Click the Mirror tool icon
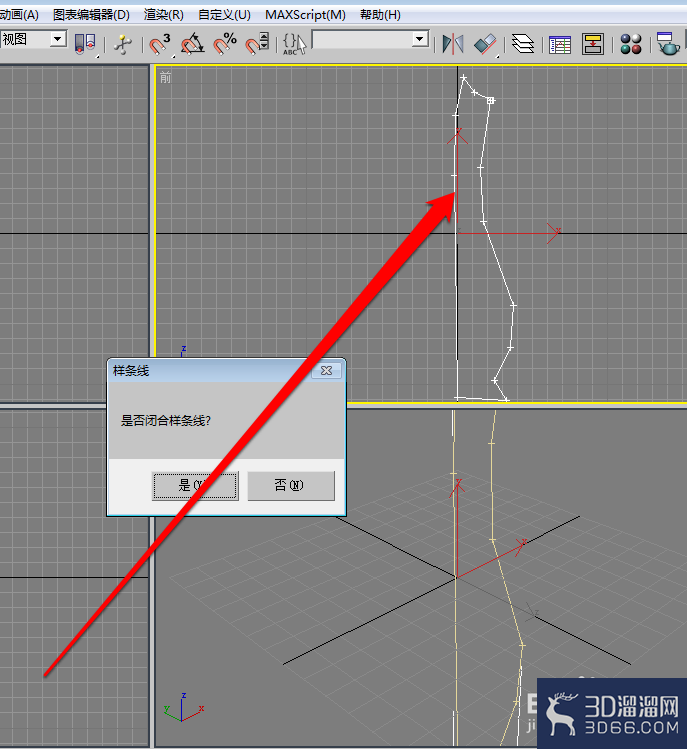Image resolution: width=687 pixels, height=749 pixels. 453,44
